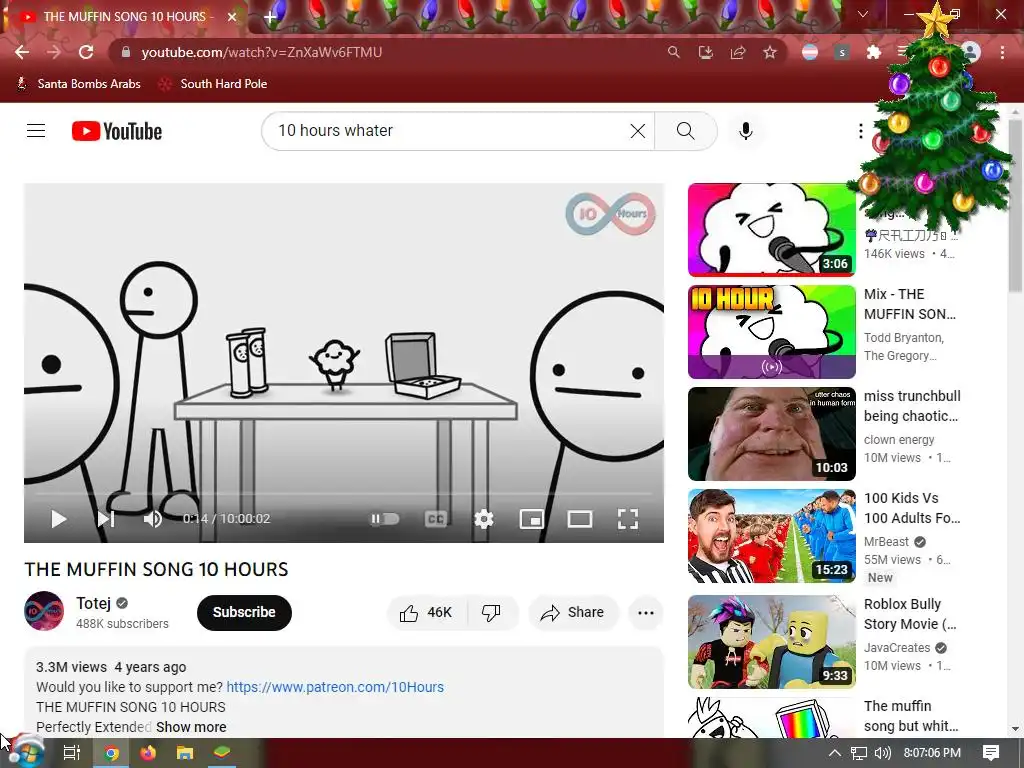This screenshot has width=1024, height=768.
Task: Clear search text with X icon
Action: tap(638, 131)
